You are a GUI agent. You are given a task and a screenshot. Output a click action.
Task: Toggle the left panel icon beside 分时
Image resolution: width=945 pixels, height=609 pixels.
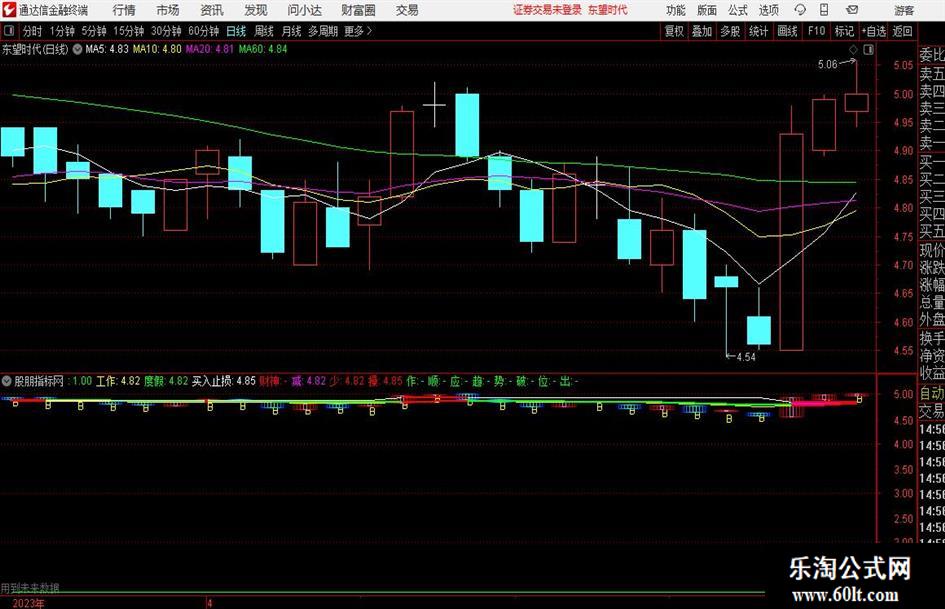tap(8, 31)
